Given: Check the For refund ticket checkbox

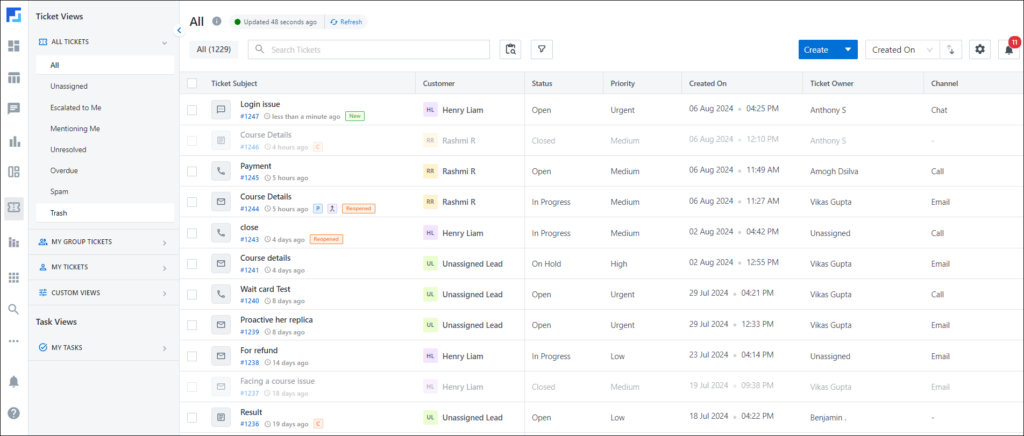Looking at the screenshot, I should [x=192, y=356].
